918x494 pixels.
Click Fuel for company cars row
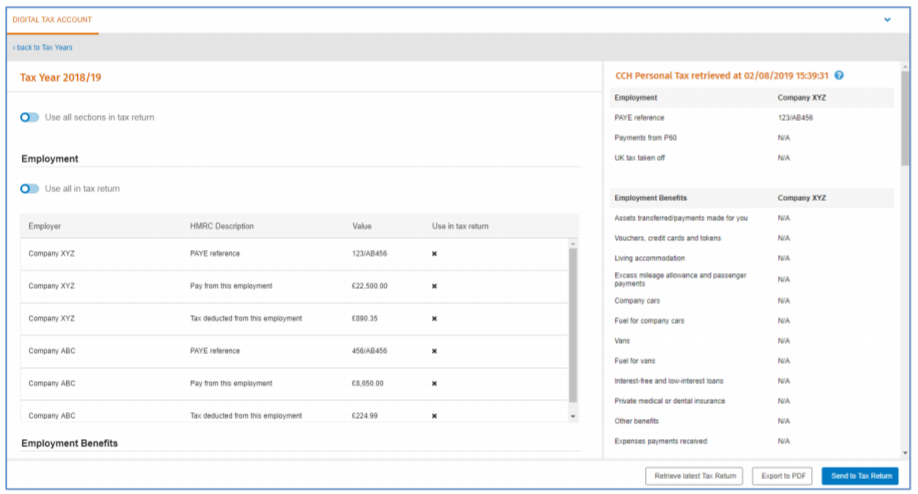click(752, 321)
